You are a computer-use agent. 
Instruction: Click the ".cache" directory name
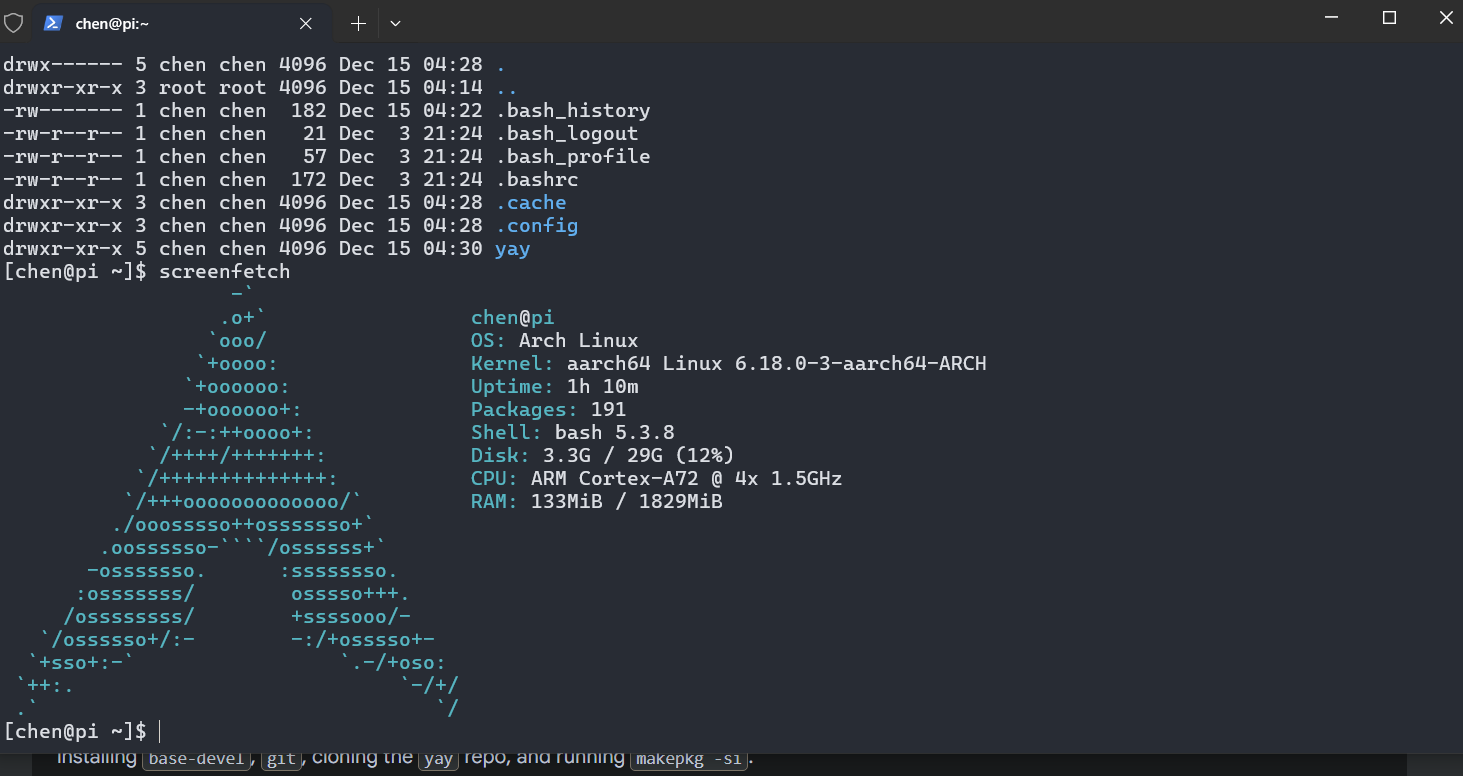point(531,203)
